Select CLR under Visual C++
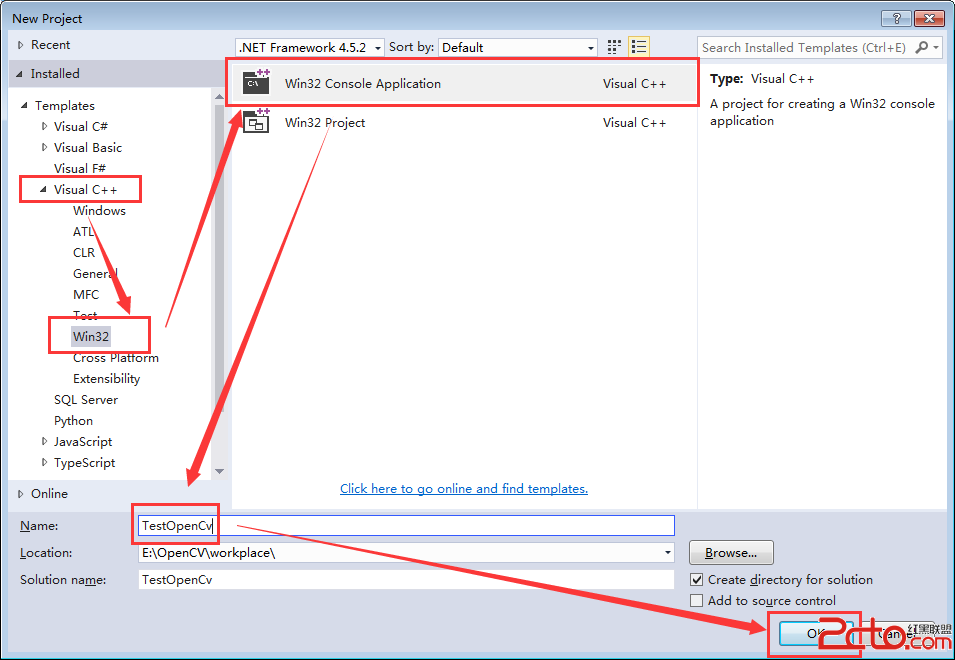This screenshot has height=660, width=955. point(84,253)
